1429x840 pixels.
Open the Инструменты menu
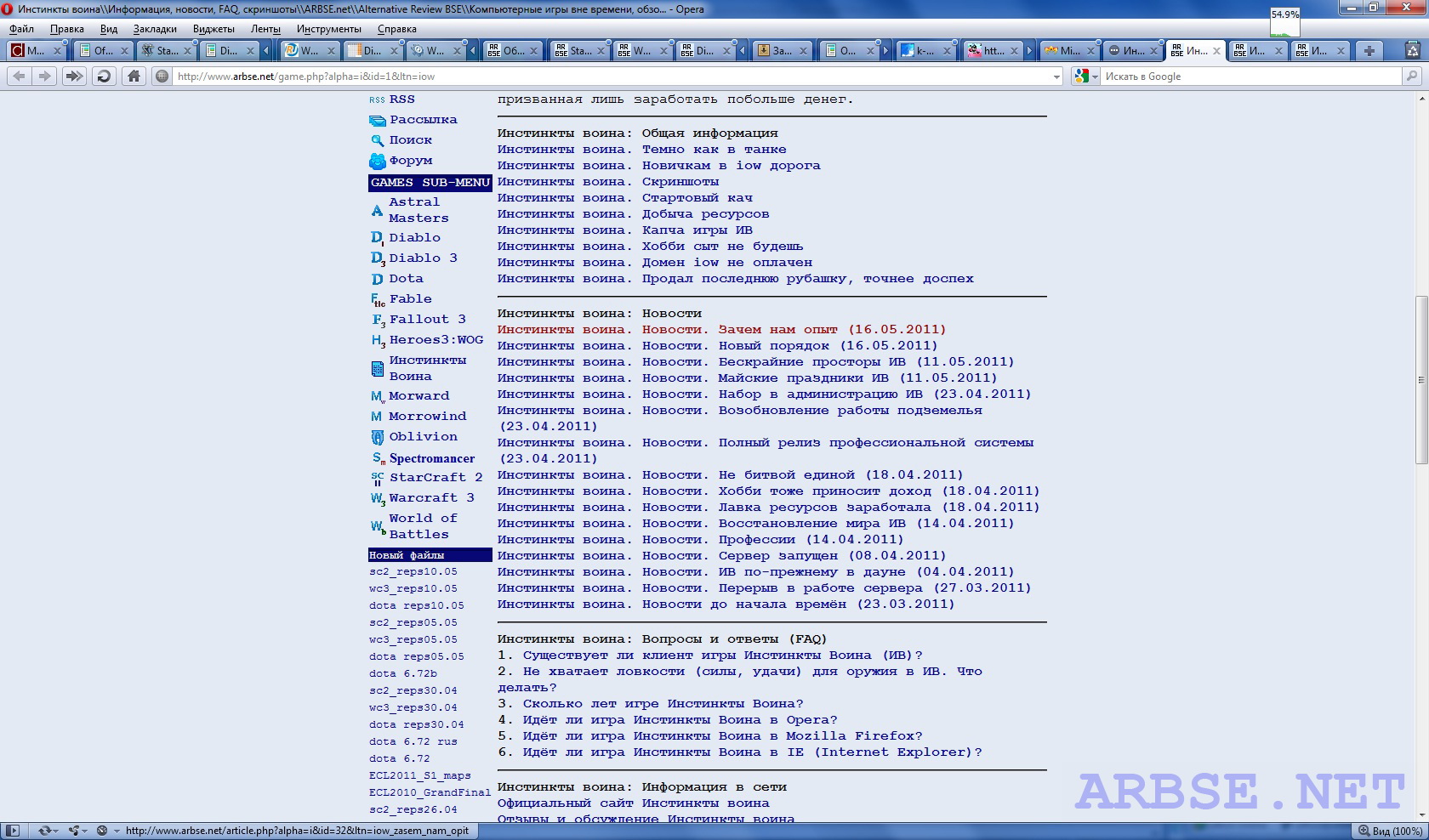329,29
